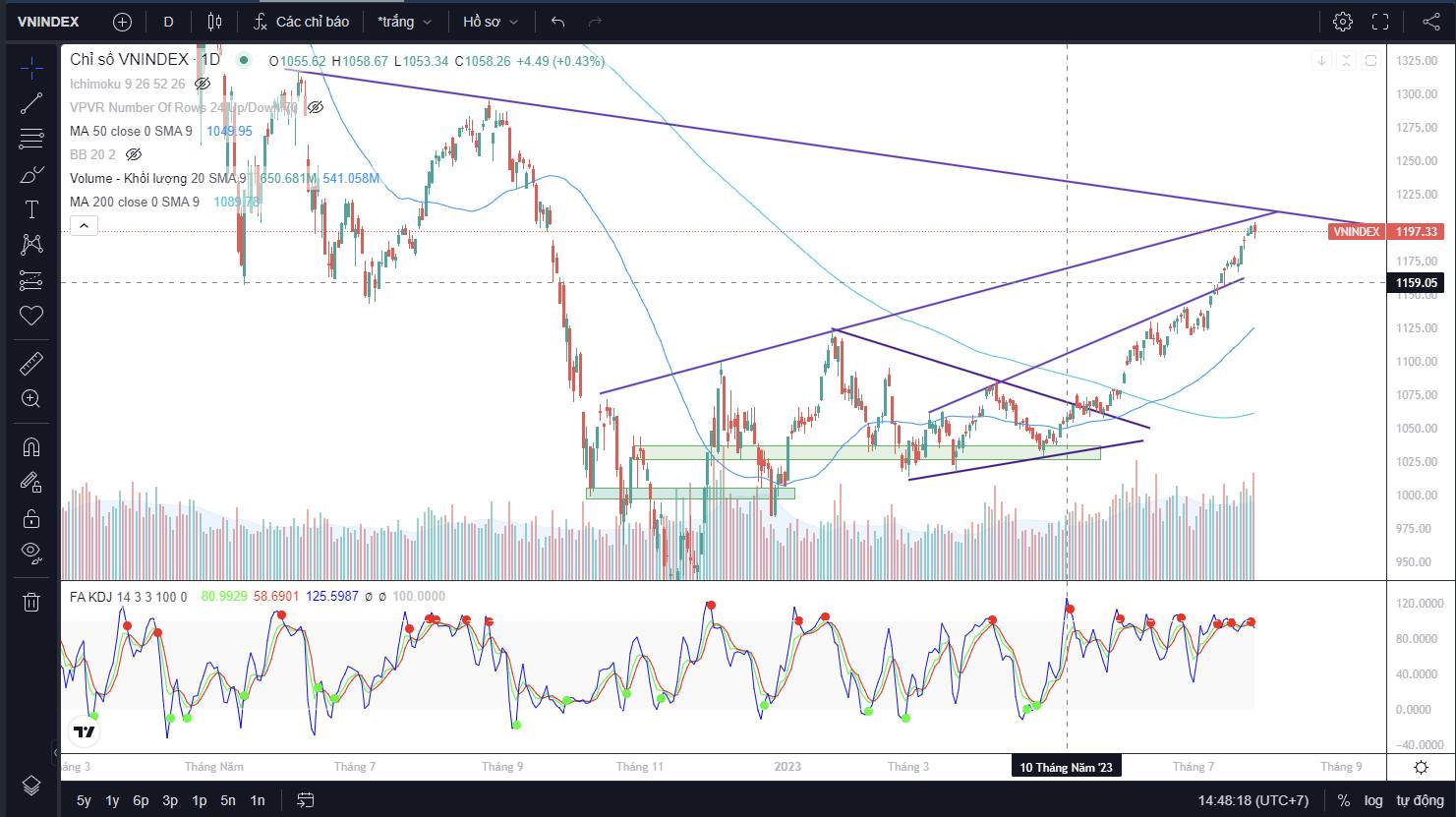
Task: Click the undo arrow in the toolbar
Action: [558, 22]
